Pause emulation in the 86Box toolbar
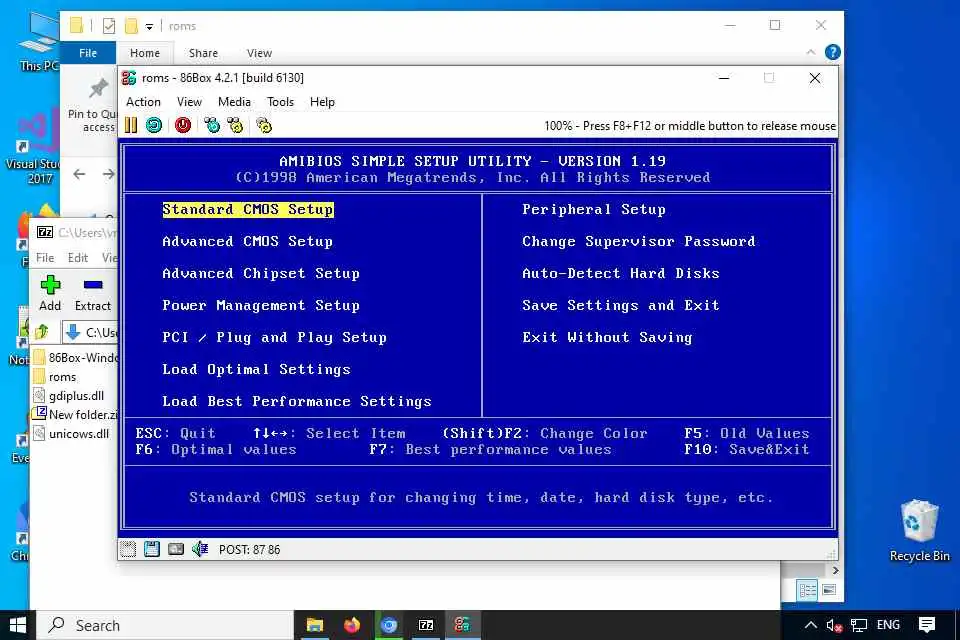 pos(130,126)
